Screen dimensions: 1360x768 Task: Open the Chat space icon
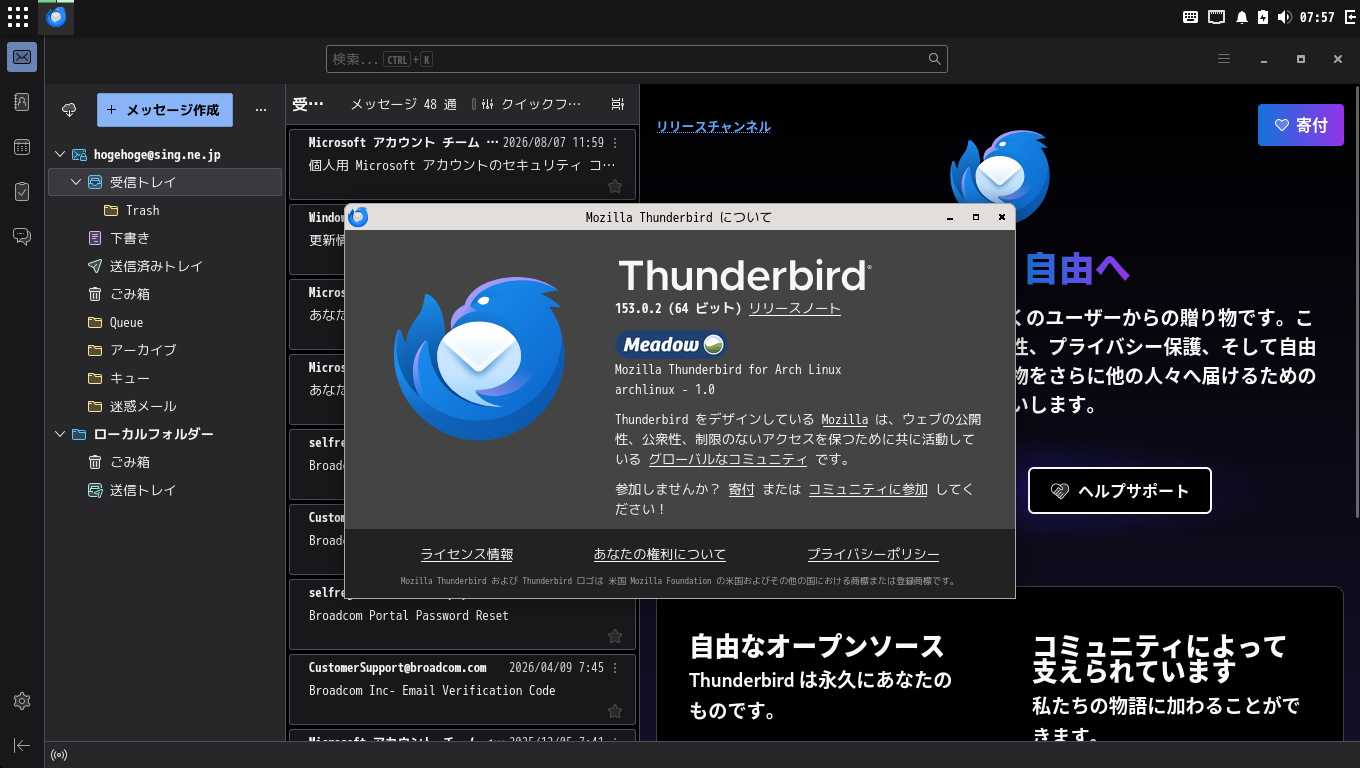click(x=22, y=236)
